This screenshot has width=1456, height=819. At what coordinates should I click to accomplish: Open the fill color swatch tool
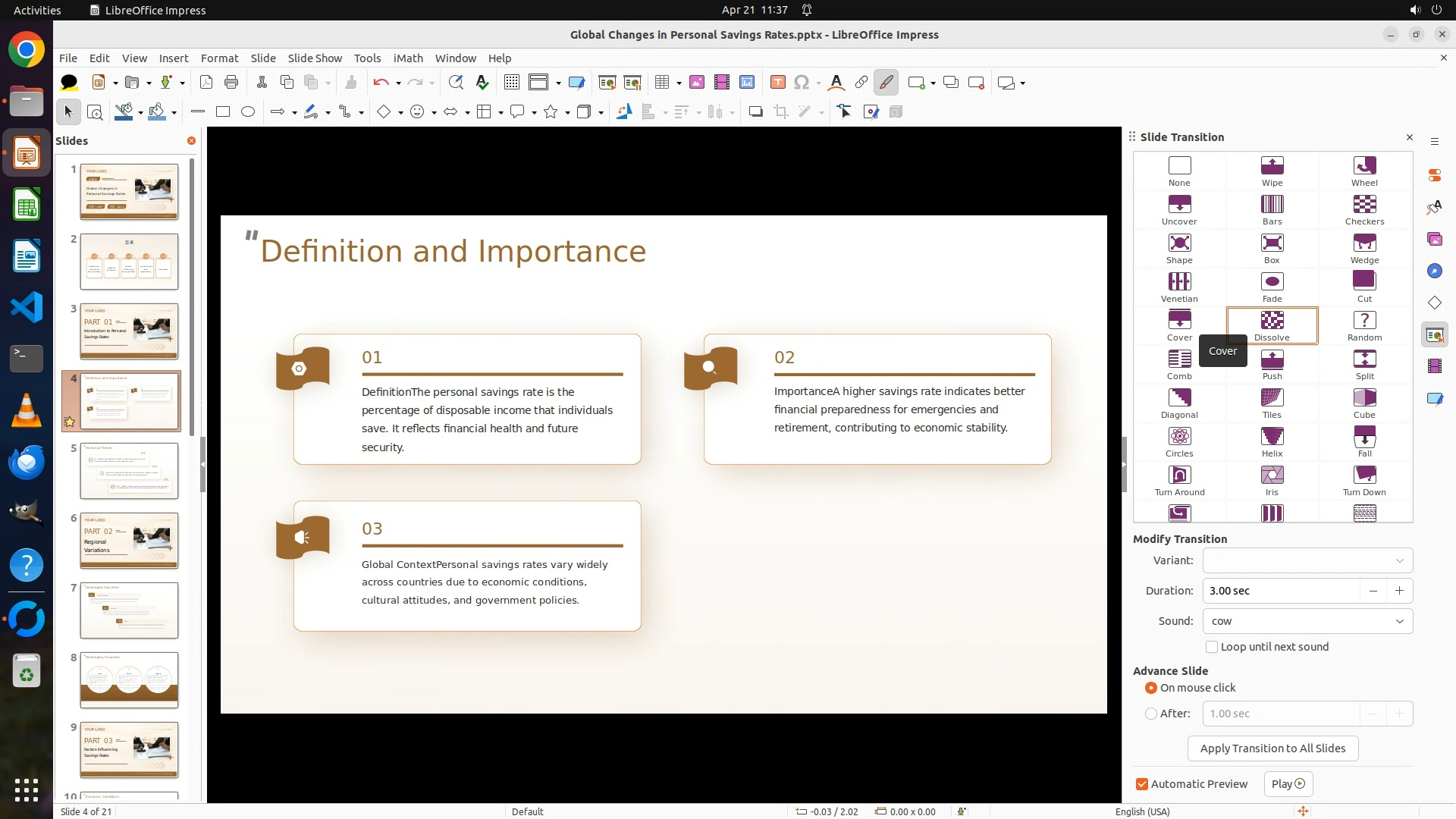[158, 112]
